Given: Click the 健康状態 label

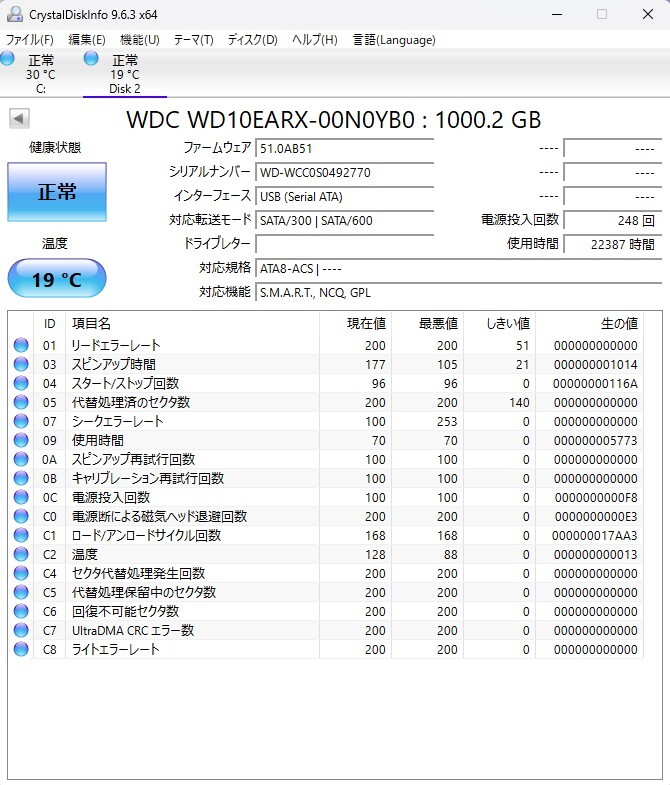Looking at the screenshot, I should coord(55,147).
